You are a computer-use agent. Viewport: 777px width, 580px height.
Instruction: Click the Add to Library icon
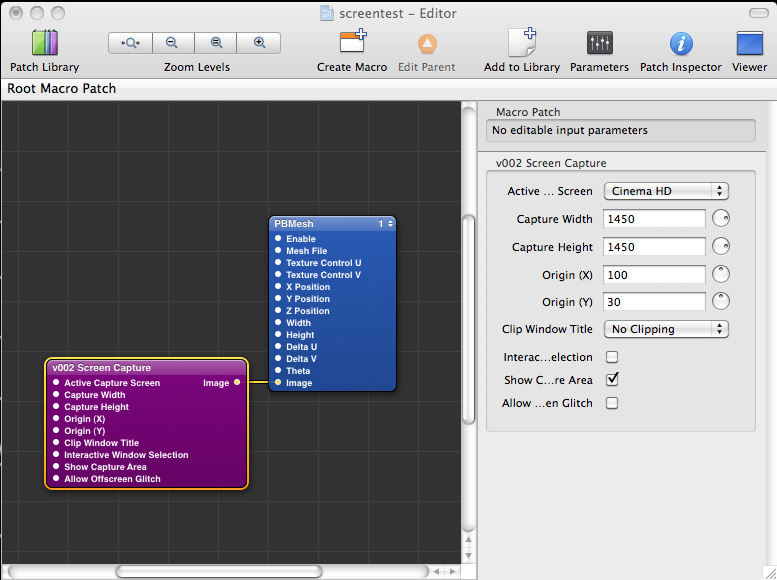click(522, 42)
